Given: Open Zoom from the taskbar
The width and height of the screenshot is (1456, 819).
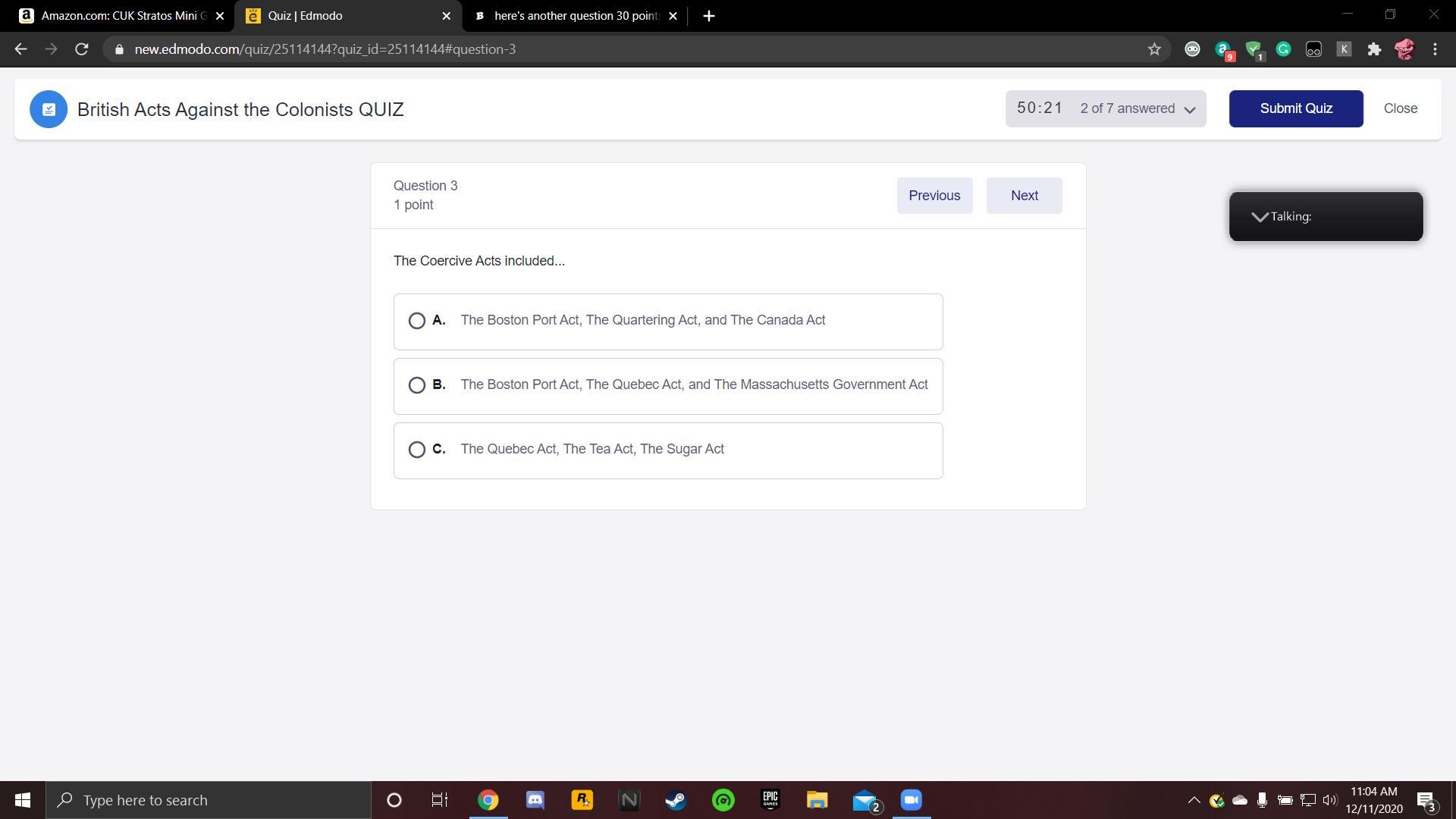Looking at the screenshot, I should point(911,800).
